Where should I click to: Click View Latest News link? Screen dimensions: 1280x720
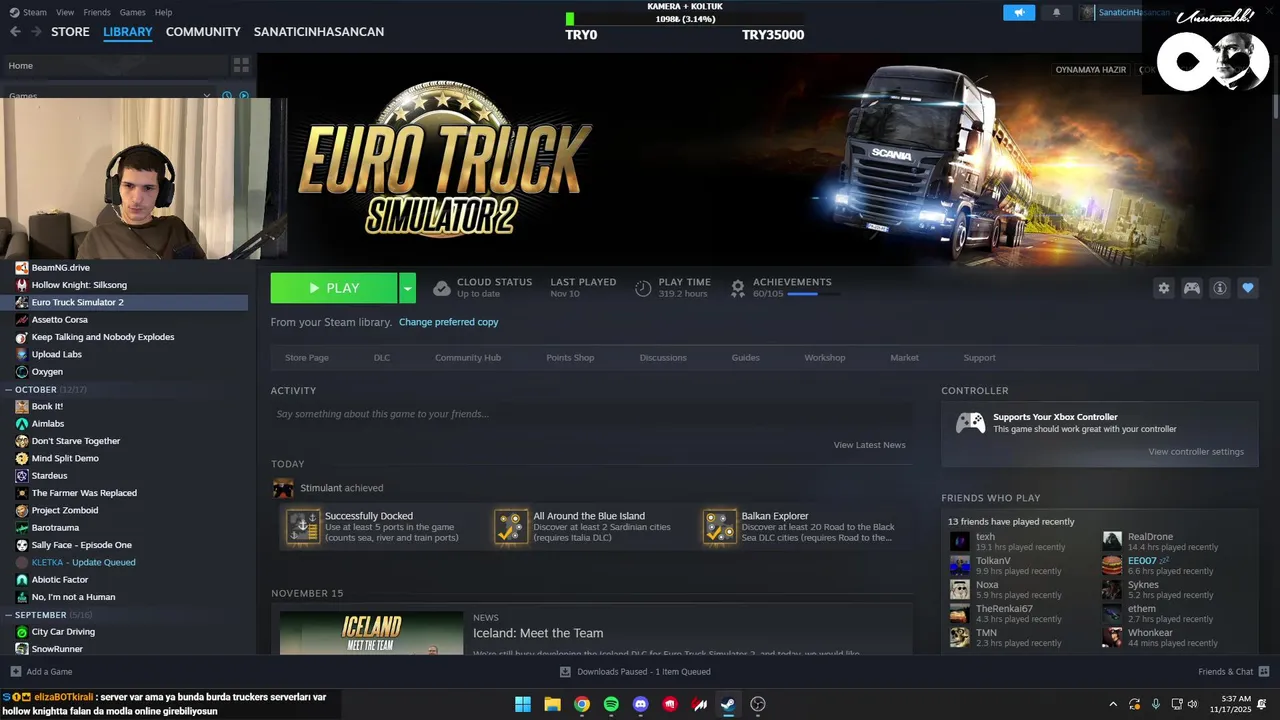click(x=870, y=445)
